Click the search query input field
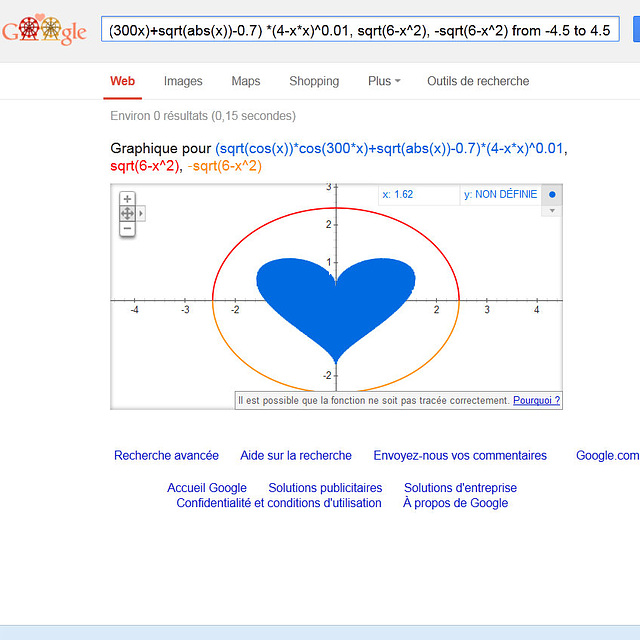640x640 pixels. (x=360, y=31)
